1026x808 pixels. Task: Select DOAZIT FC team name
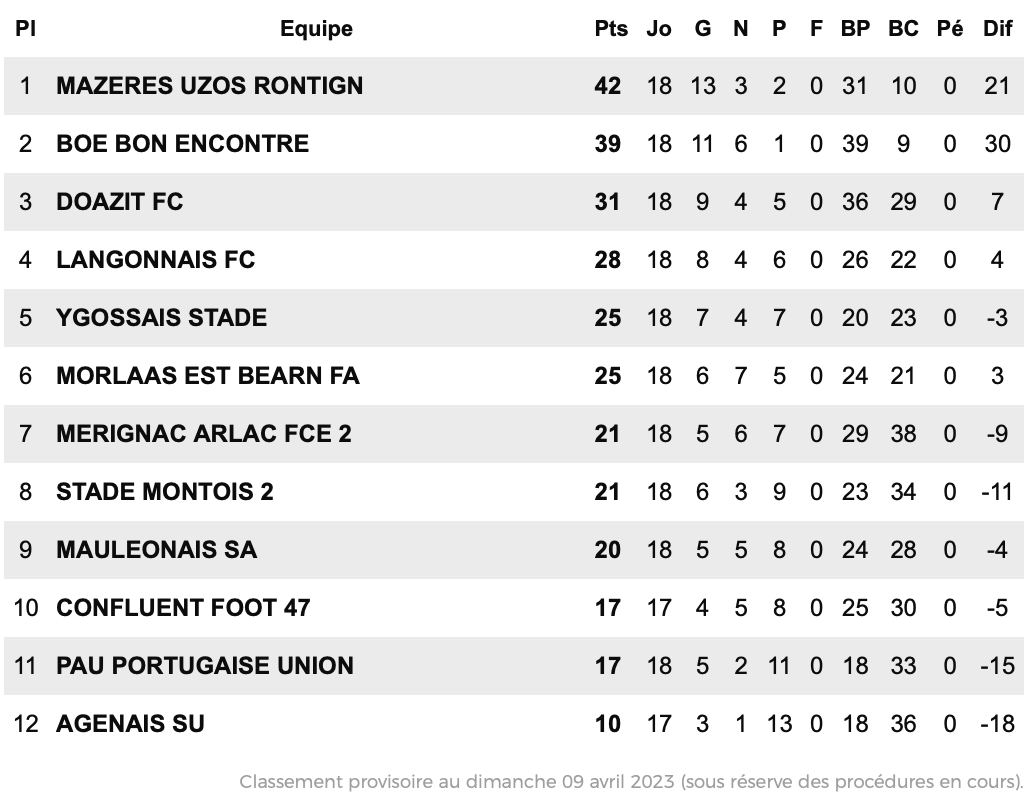120,202
